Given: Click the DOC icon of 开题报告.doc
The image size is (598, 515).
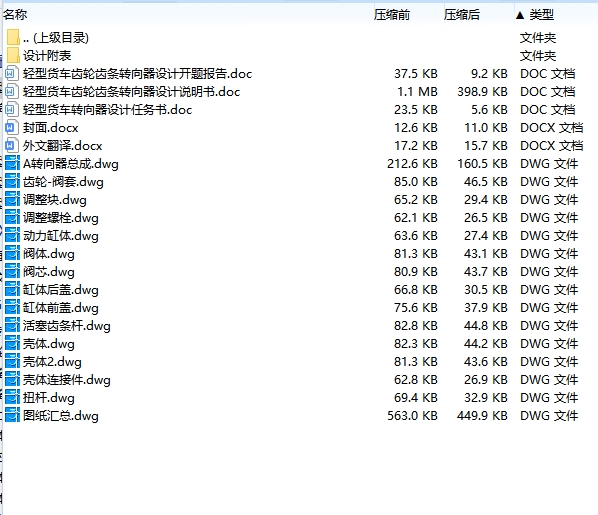Looking at the screenshot, I should (x=11, y=73).
